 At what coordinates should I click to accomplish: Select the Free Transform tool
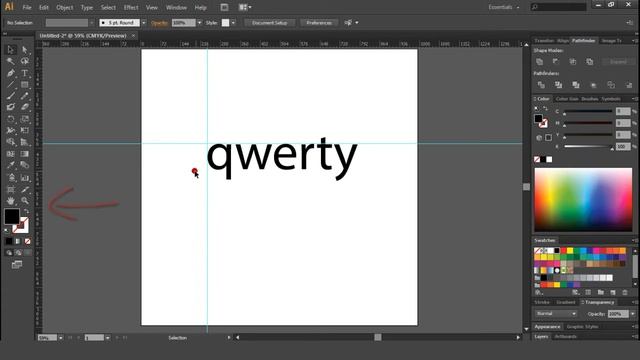[24, 131]
